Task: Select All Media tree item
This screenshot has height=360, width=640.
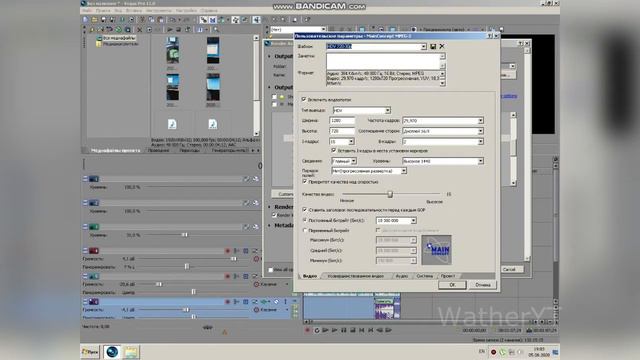Action: (x=119, y=38)
